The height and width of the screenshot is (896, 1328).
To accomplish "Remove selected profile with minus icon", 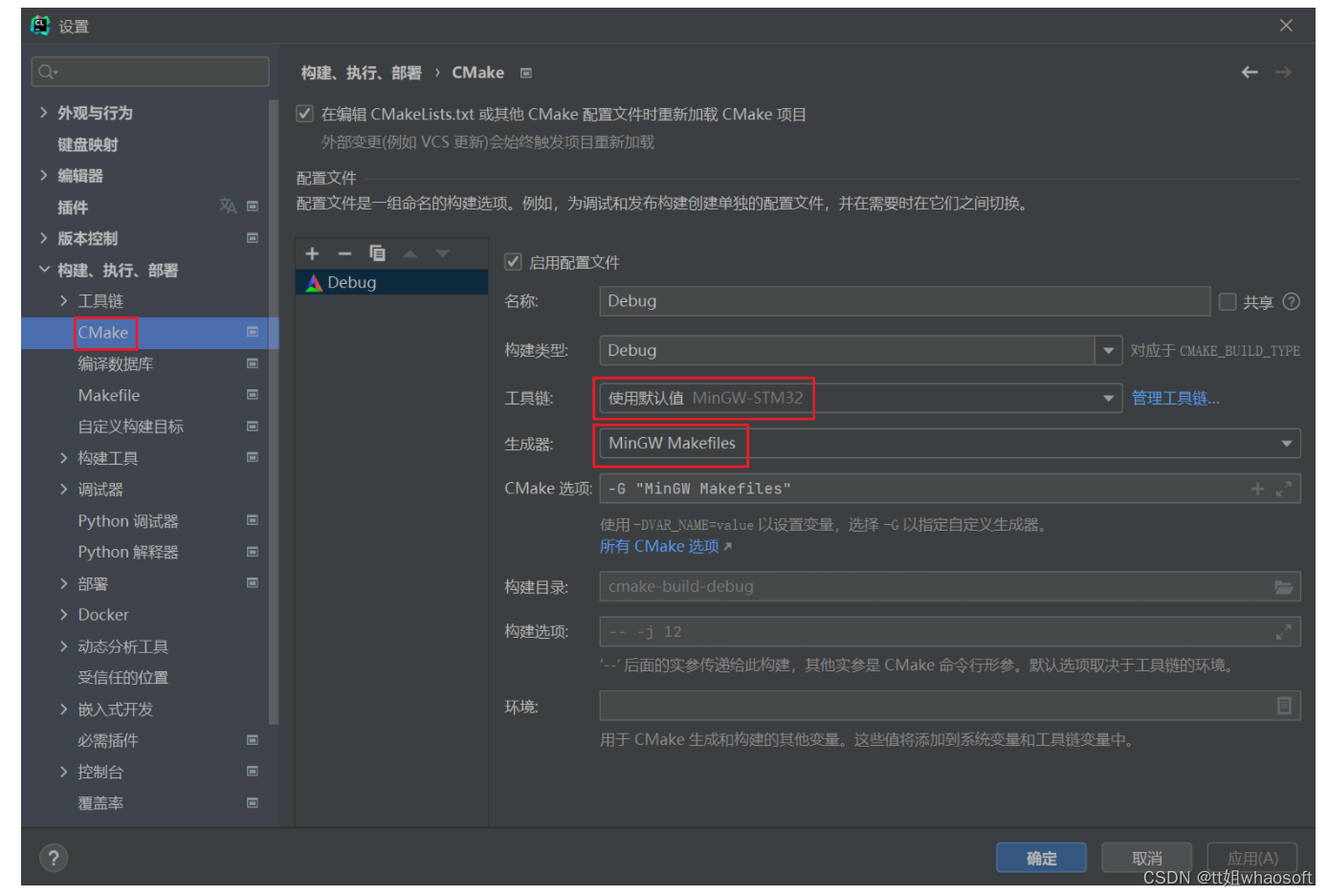I will (x=344, y=253).
